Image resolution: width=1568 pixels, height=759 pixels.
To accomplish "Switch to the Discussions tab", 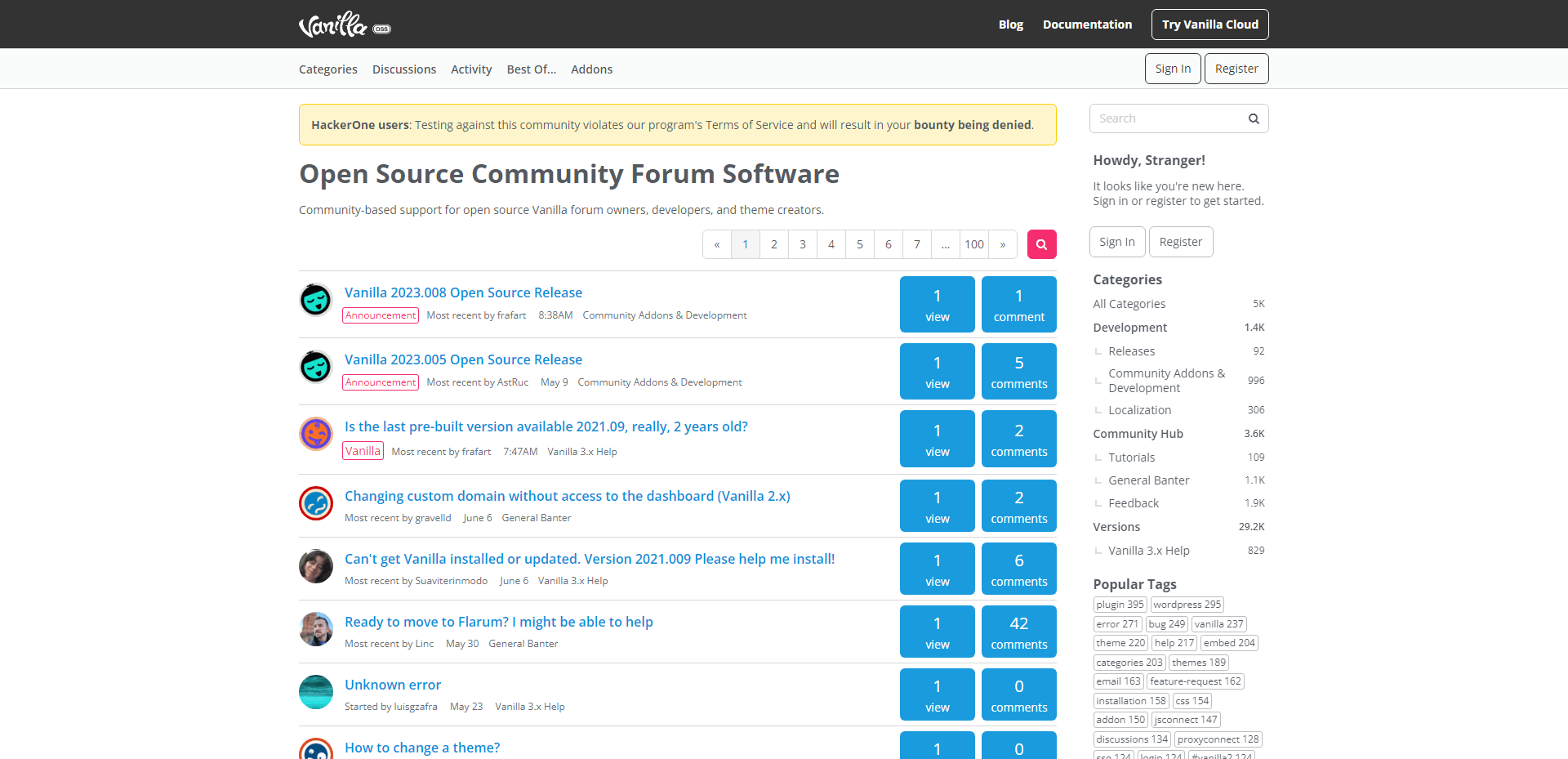I will (403, 69).
